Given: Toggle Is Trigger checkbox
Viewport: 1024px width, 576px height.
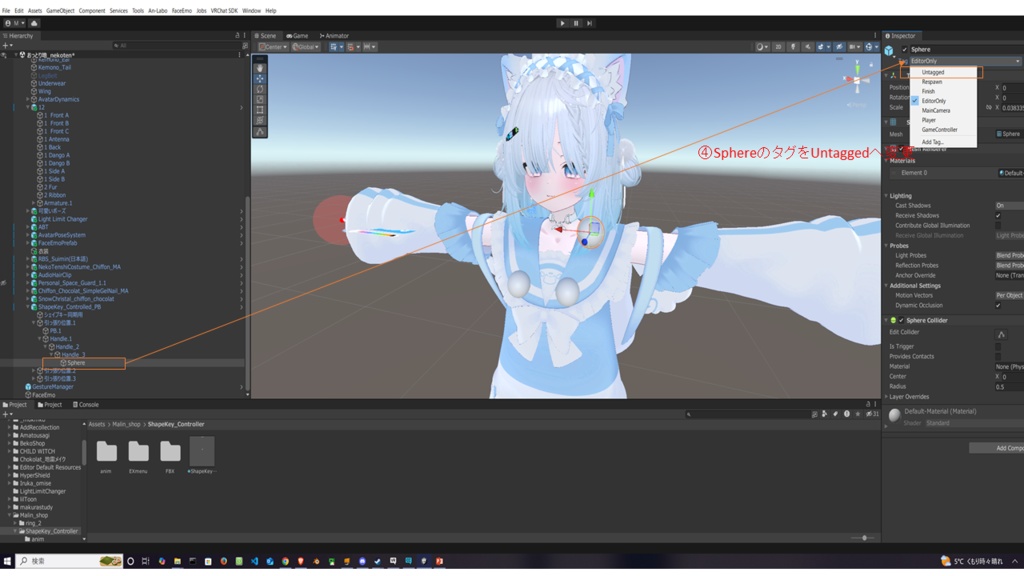Looking at the screenshot, I should click(998, 347).
